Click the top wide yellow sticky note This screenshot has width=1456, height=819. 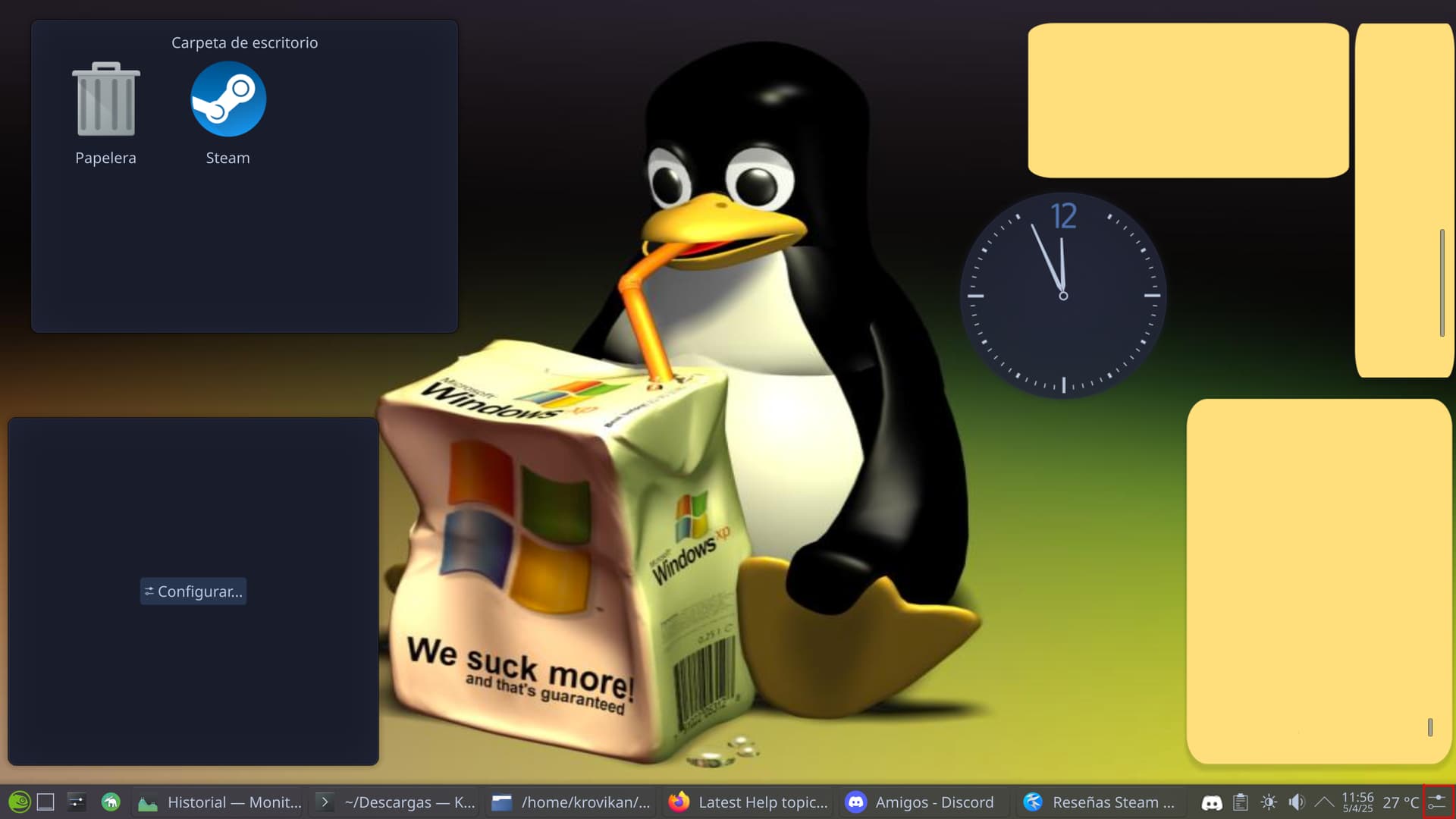pyautogui.click(x=1188, y=100)
